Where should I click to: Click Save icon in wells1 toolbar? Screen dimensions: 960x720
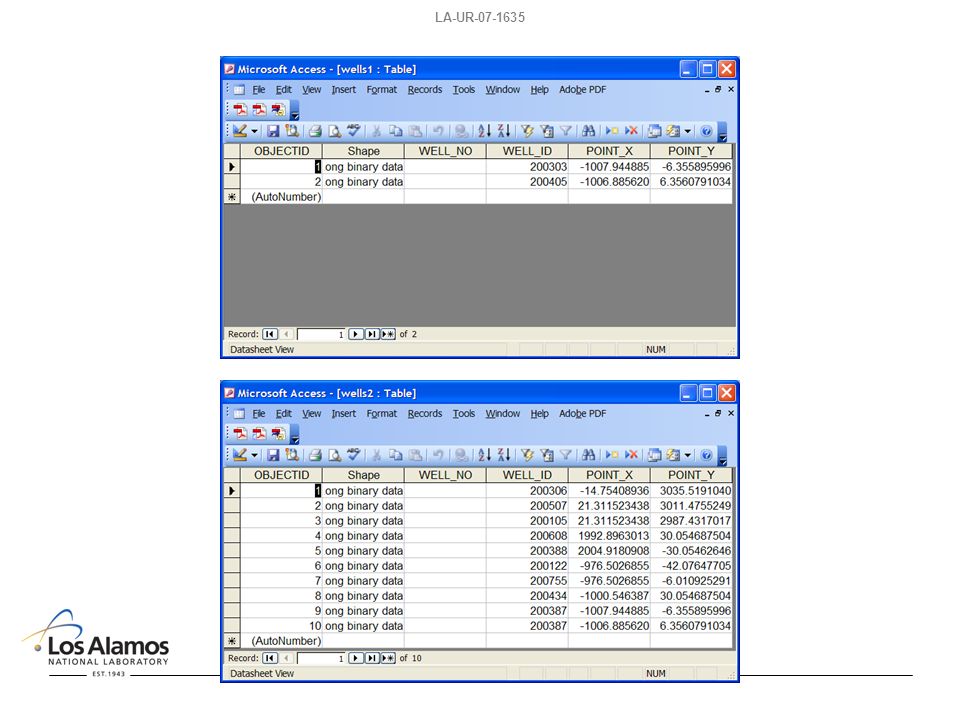point(273,131)
